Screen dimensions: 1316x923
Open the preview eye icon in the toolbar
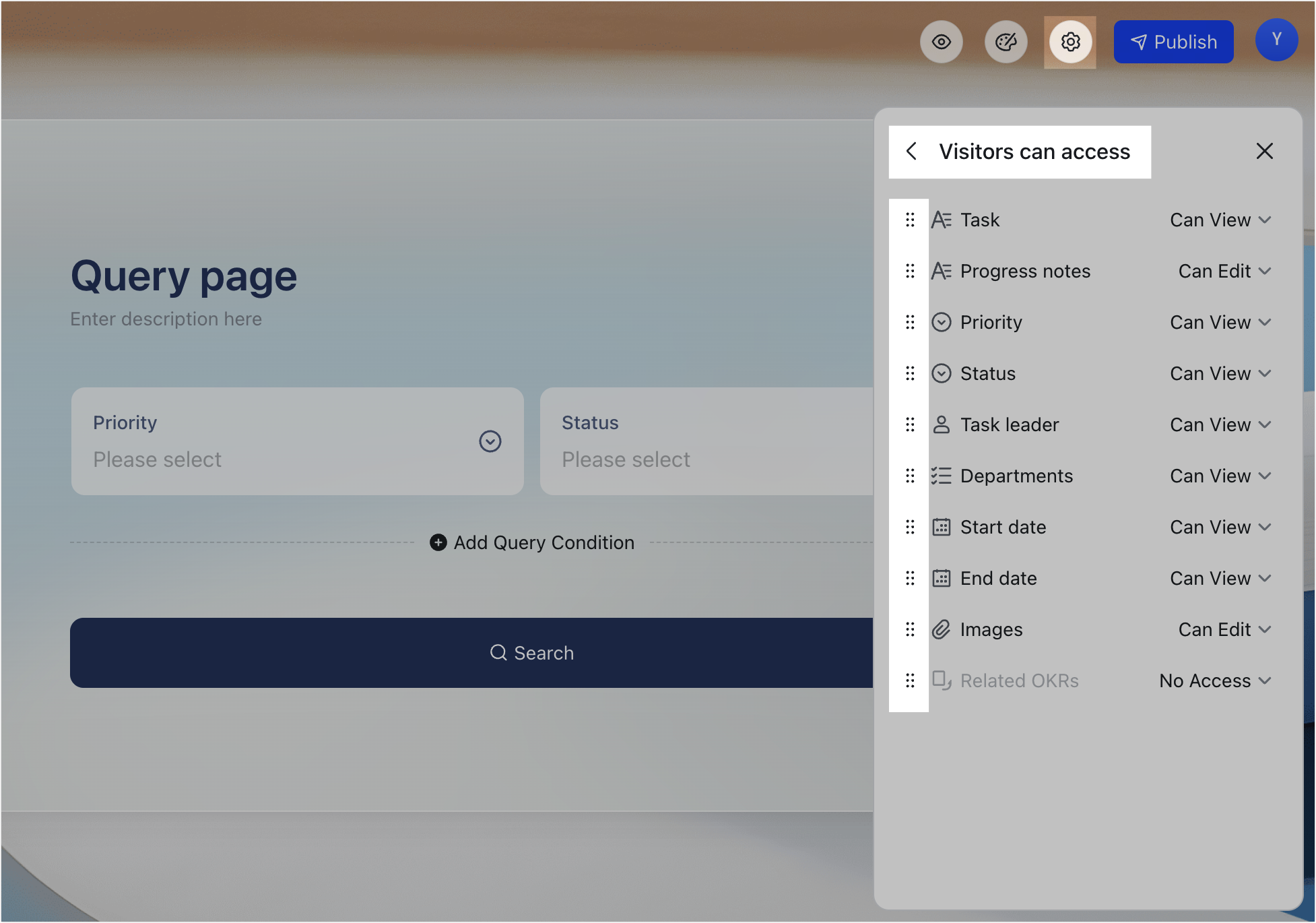tap(942, 41)
